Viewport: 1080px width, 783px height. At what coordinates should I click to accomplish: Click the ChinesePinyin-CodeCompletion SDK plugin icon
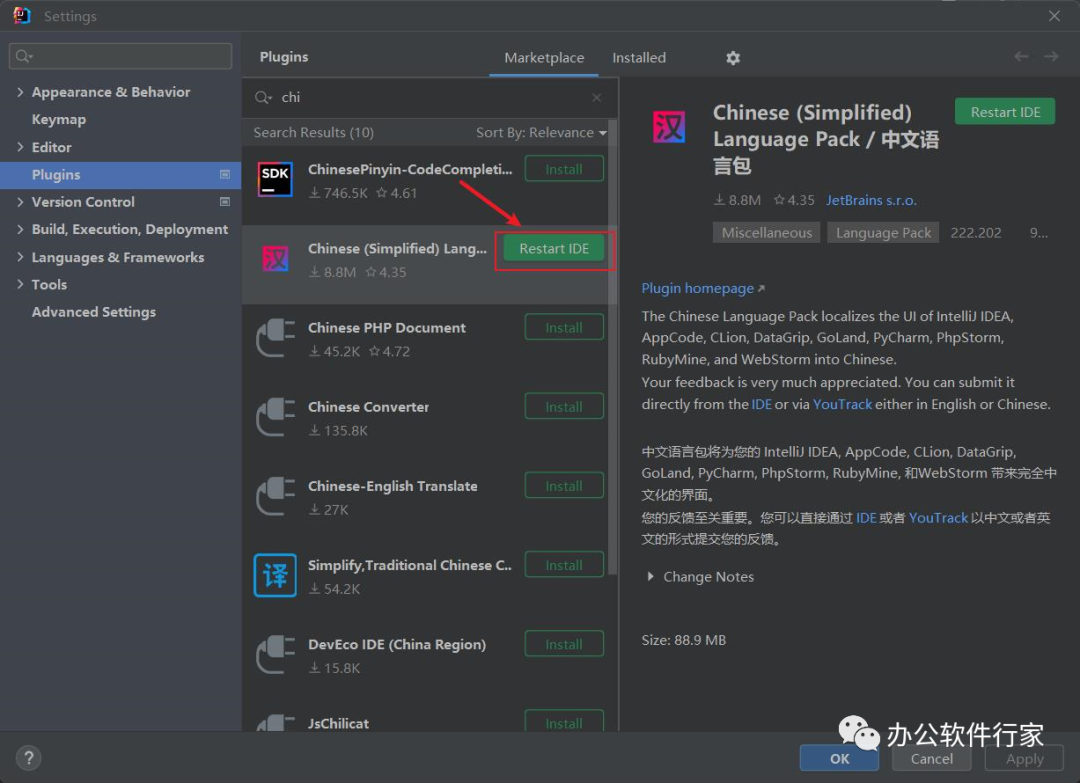pos(275,180)
